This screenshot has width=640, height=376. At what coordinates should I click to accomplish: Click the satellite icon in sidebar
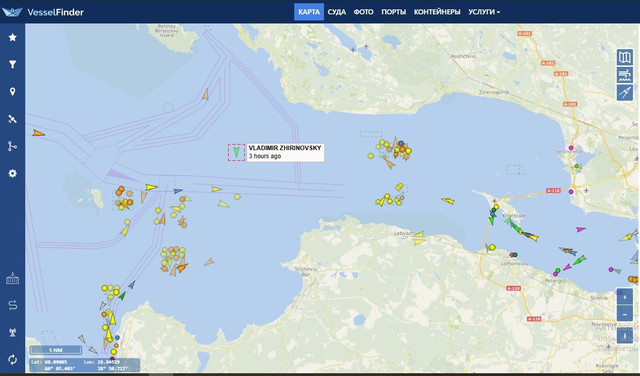[x=13, y=119]
